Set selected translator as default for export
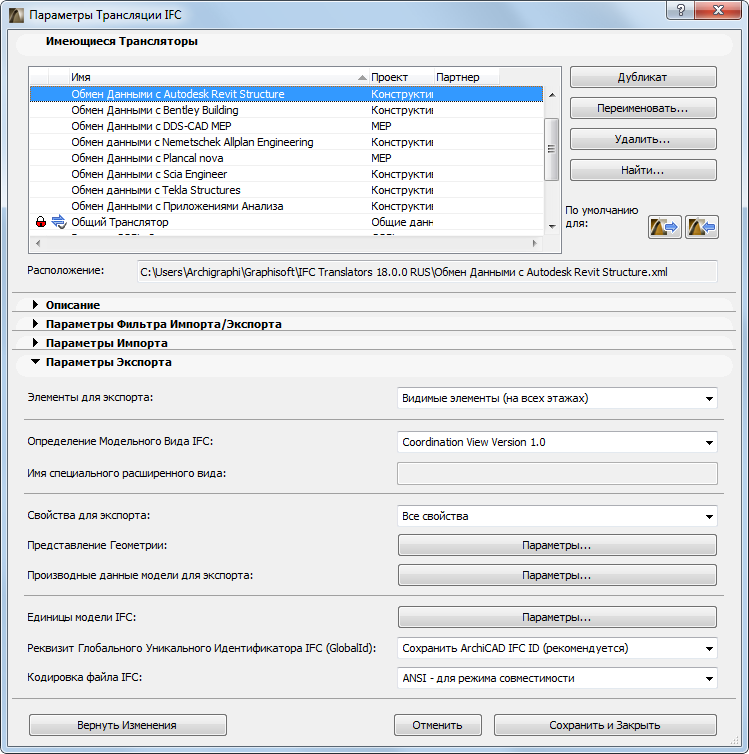Image resolution: width=749 pixels, height=754 pixels. tap(664, 227)
